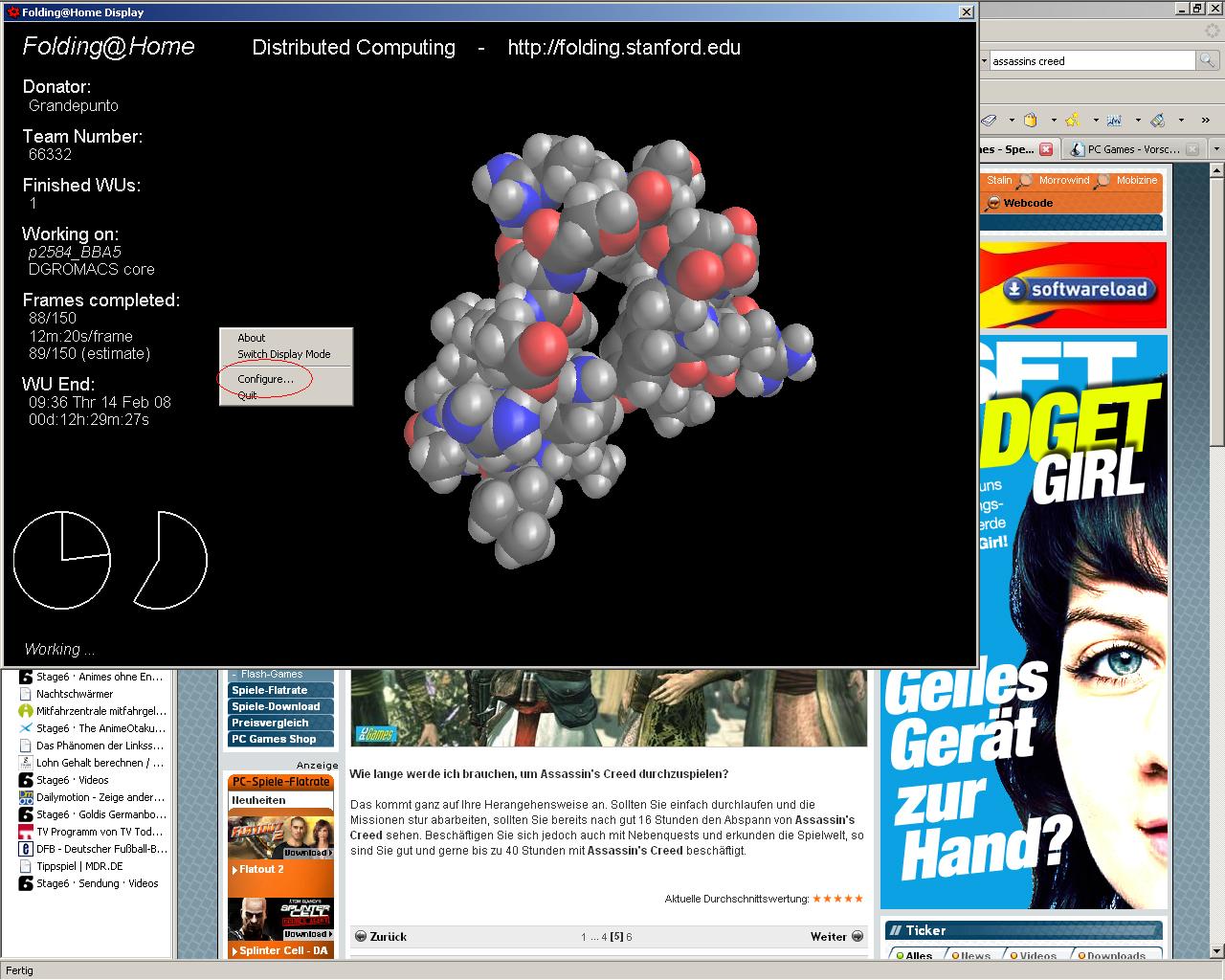
Task: Choose Switch Display Mode menu entry
Action: click(285, 354)
